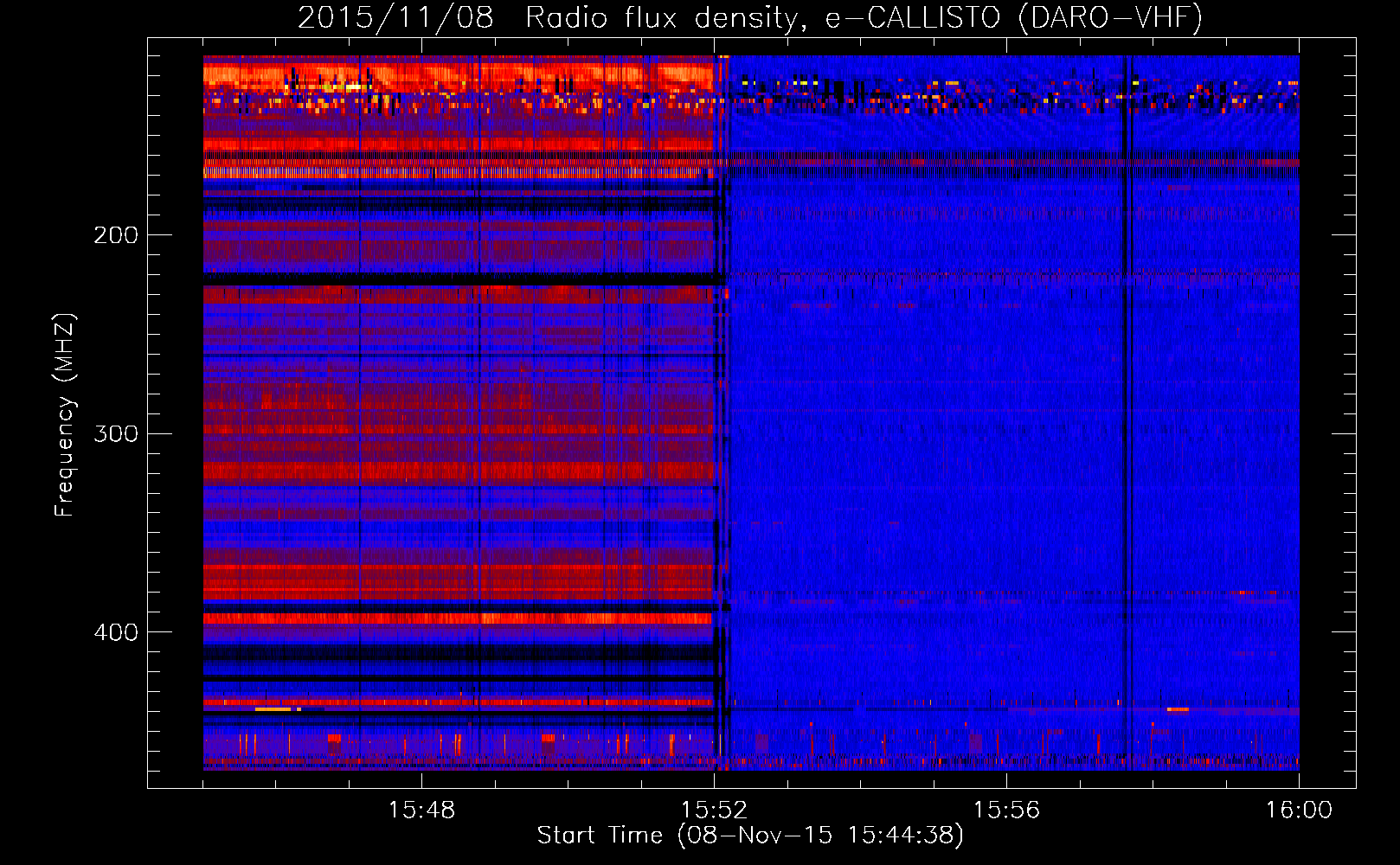Click the 'Frequency (MHZ)' vertical axis label
The width and height of the screenshot is (1400, 865).
point(65,415)
